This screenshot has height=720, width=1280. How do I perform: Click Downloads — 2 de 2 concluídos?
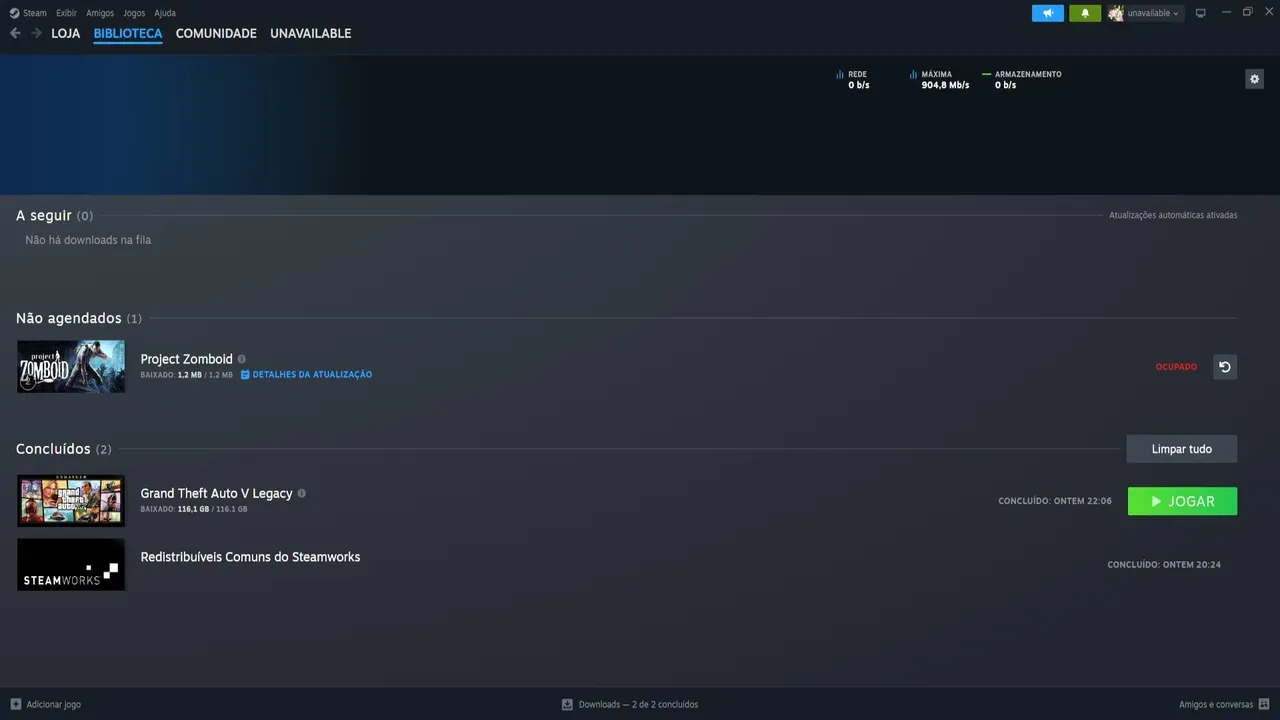tap(638, 704)
